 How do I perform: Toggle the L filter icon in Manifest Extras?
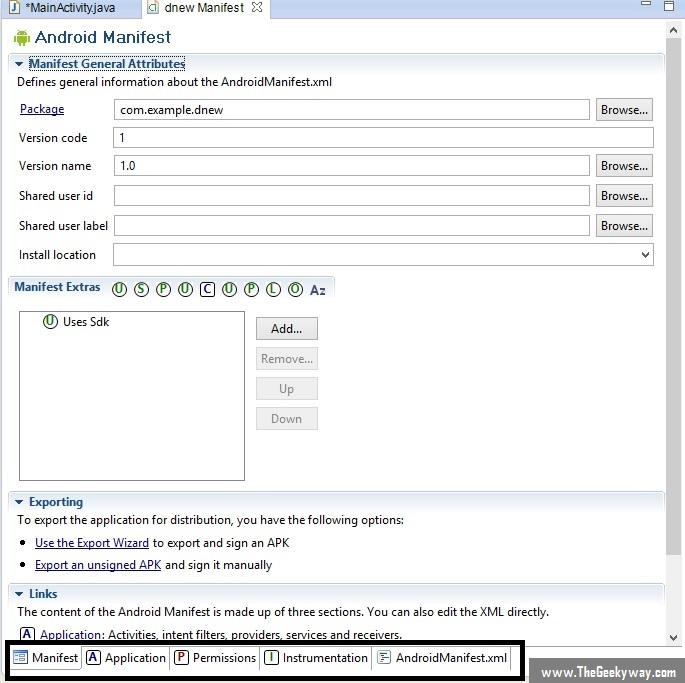point(273,289)
